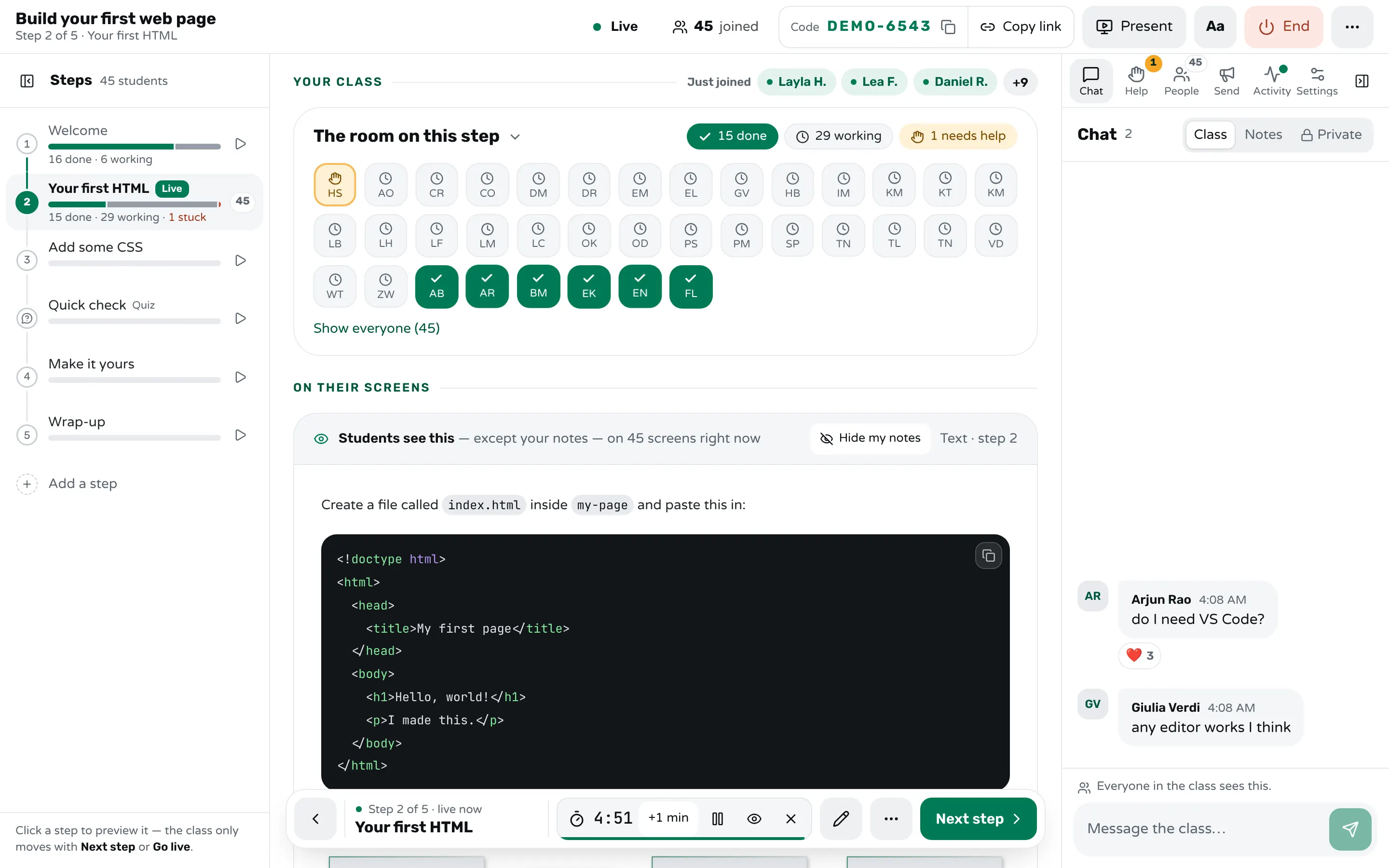
Task: Send the chat message
Action: coord(1350,829)
